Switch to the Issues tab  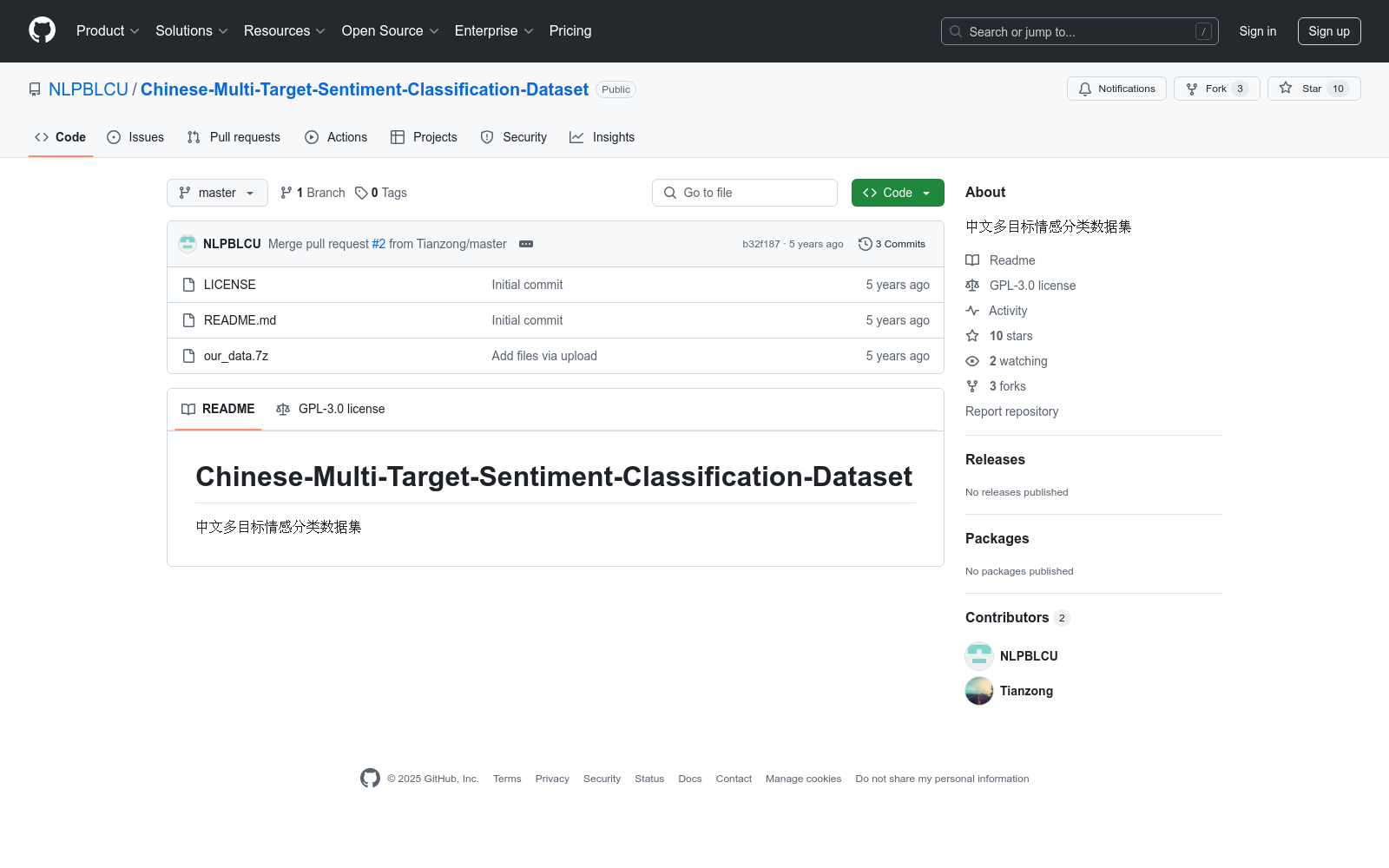click(x=135, y=137)
